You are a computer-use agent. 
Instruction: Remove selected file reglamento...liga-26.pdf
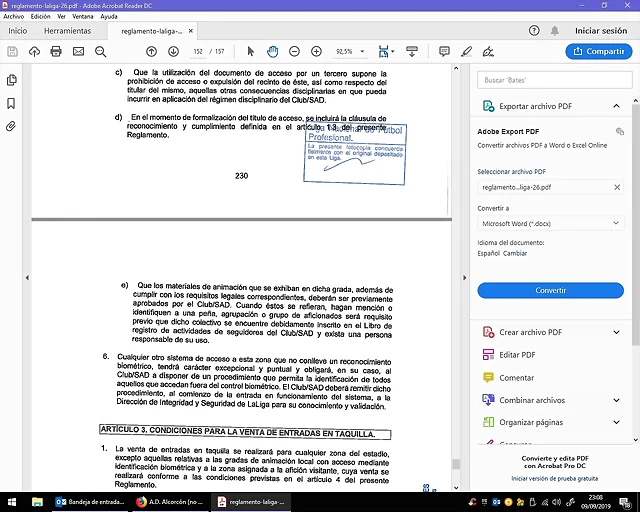pos(617,187)
